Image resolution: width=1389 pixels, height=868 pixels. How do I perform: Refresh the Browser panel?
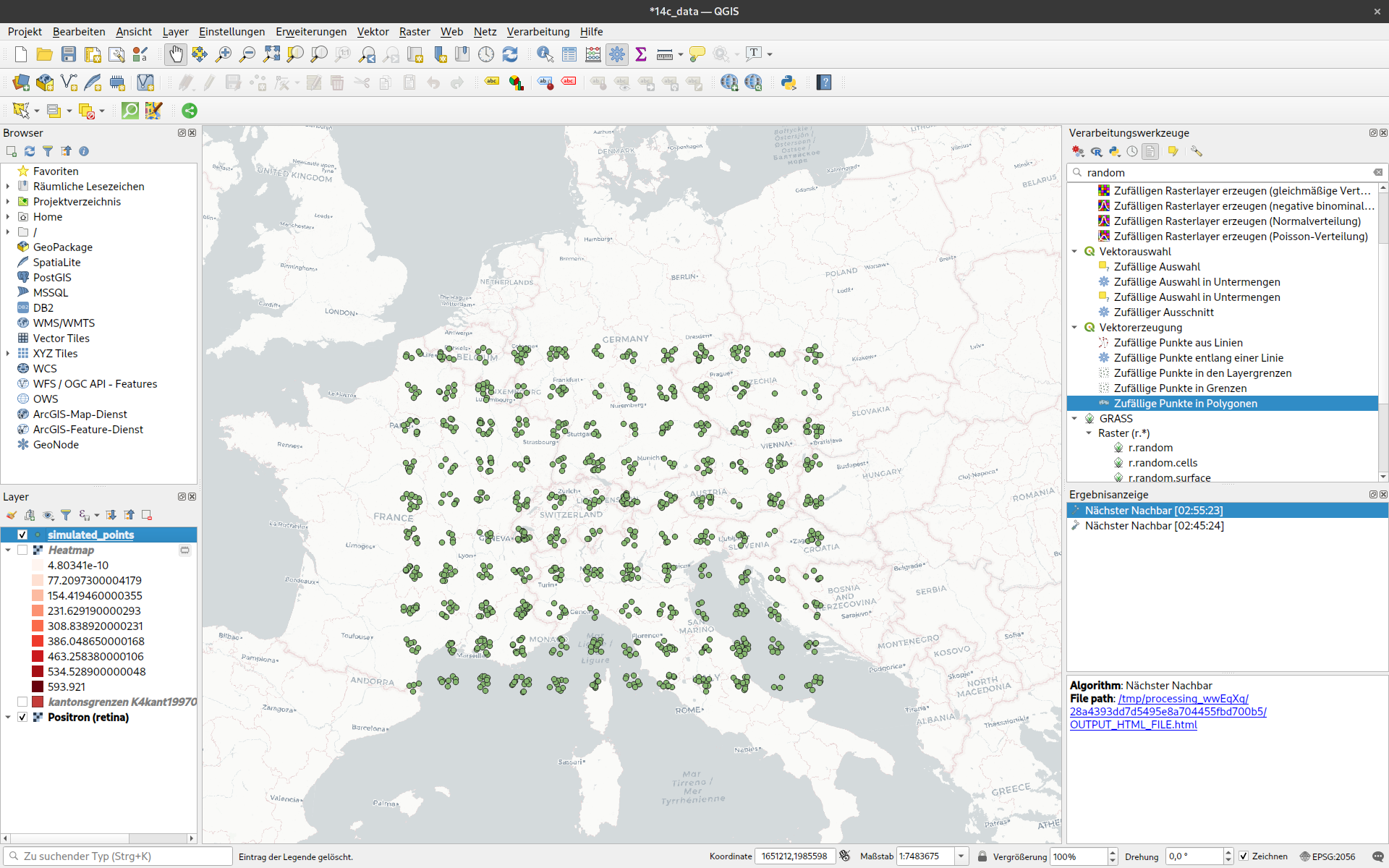pos(30,151)
